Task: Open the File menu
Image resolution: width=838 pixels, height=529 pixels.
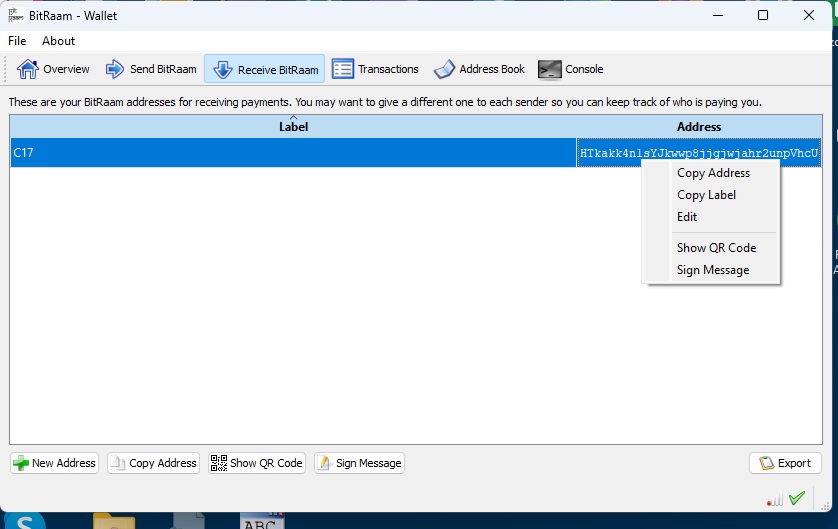Action: (17, 41)
